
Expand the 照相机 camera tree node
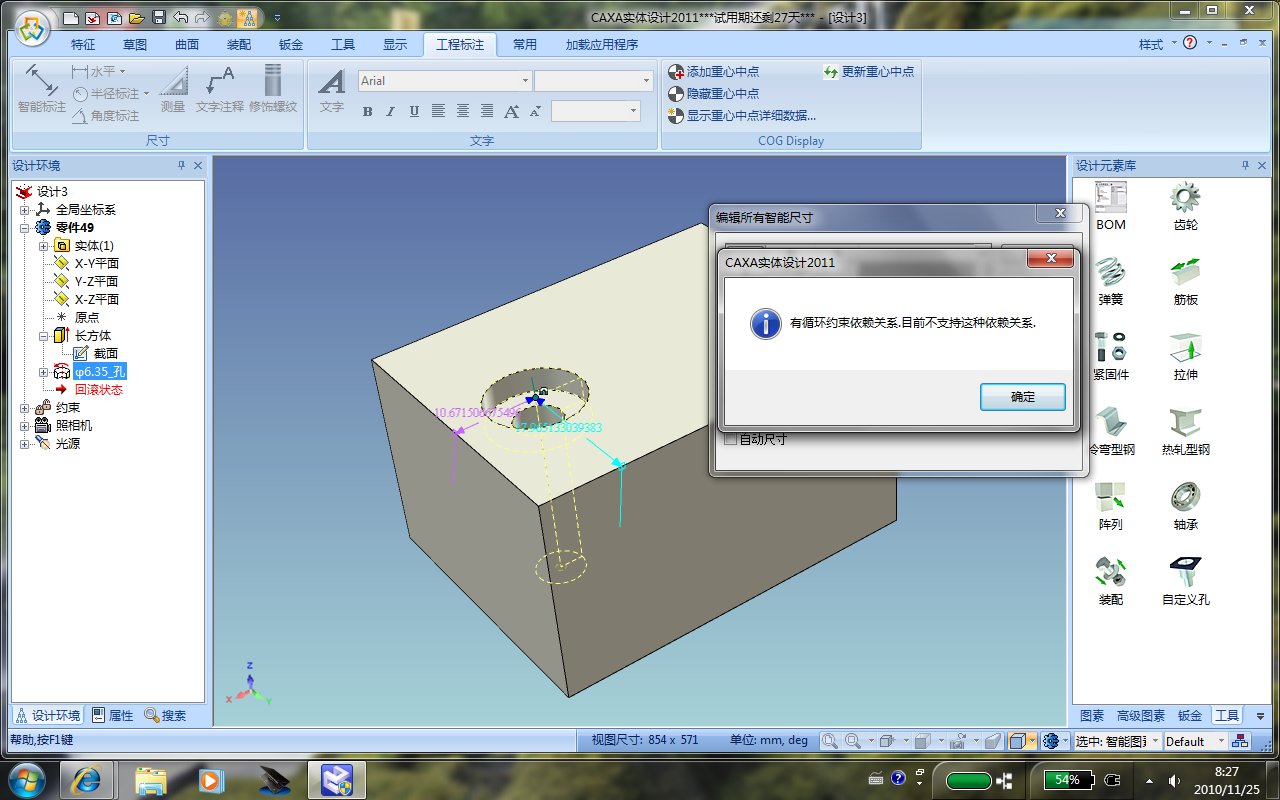pyautogui.click(x=25, y=426)
